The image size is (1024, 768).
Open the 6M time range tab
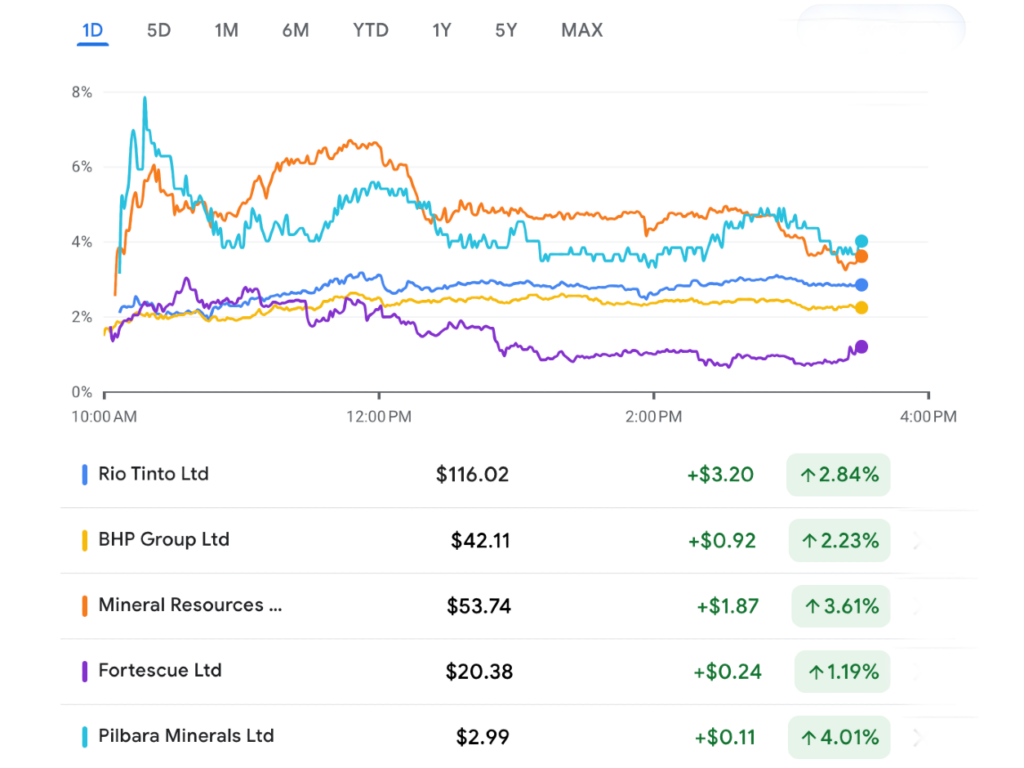[x=295, y=30]
